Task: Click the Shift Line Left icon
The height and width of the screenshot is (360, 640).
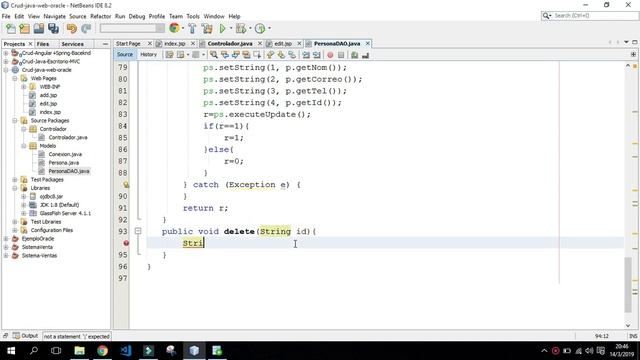Action: point(306,55)
